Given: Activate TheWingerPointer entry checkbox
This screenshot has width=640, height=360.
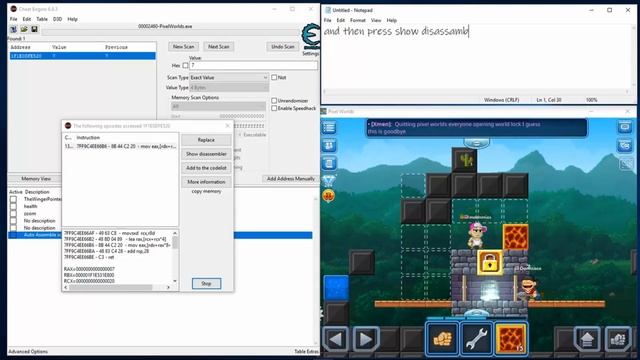Looking at the screenshot, I should click(x=13, y=199).
